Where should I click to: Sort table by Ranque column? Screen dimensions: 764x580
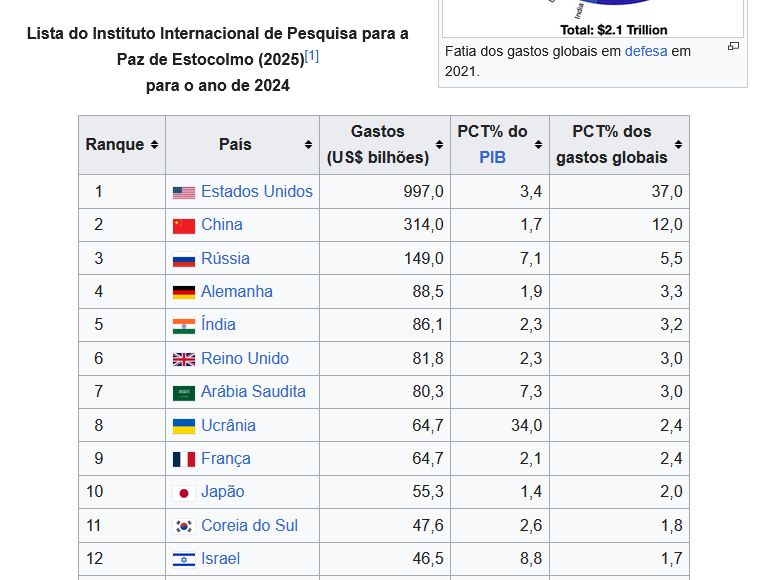click(154, 145)
